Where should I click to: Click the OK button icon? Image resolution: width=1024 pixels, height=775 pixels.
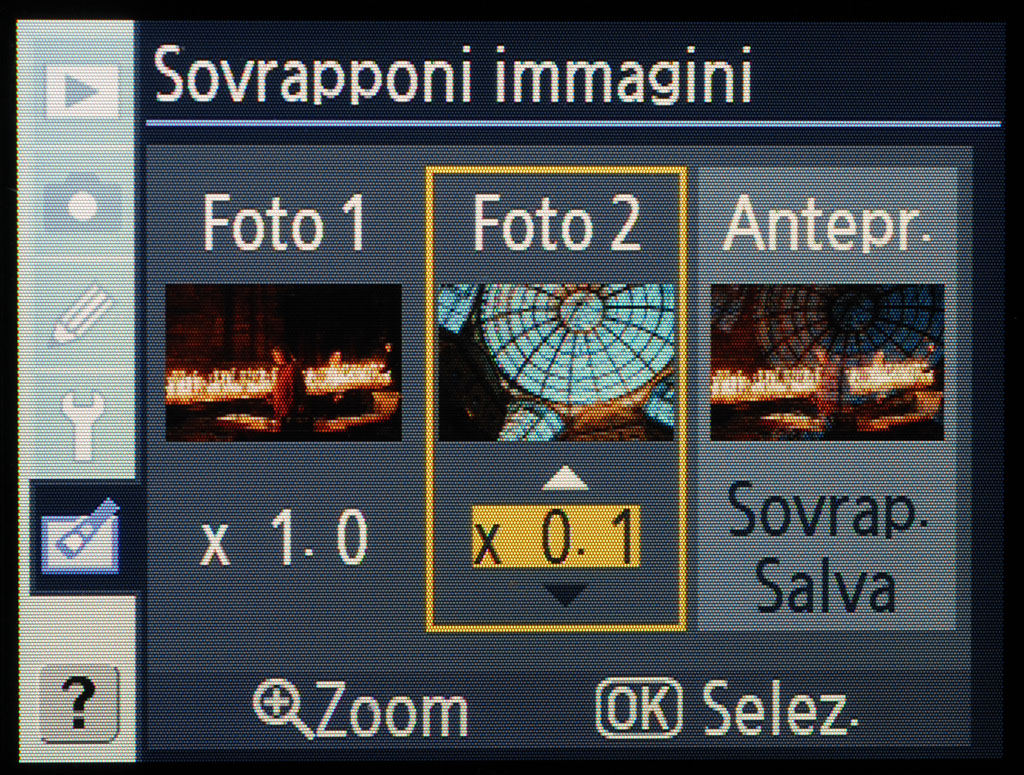click(x=640, y=708)
